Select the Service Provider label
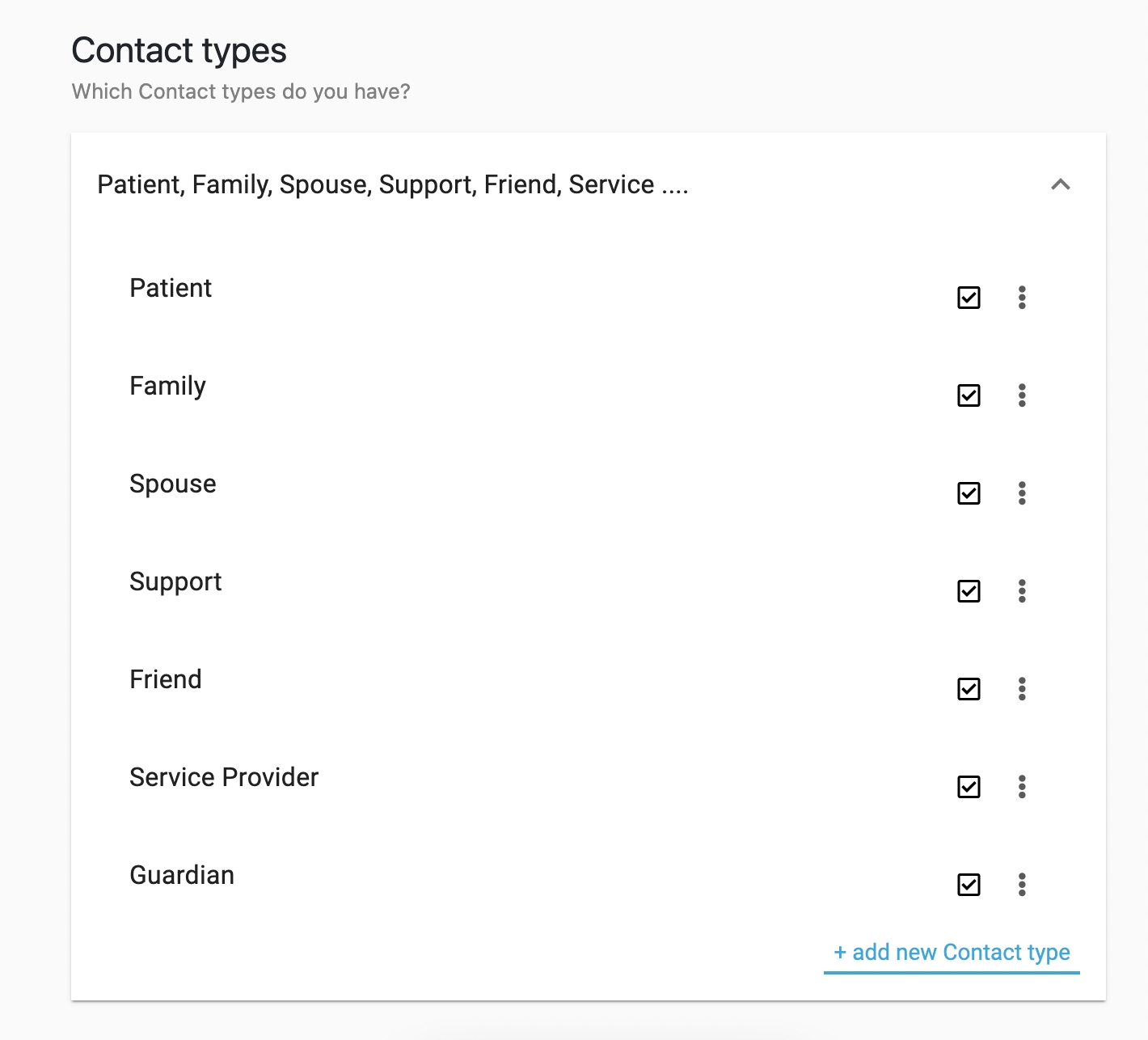Image resolution: width=1148 pixels, height=1040 pixels. [x=224, y=777]
